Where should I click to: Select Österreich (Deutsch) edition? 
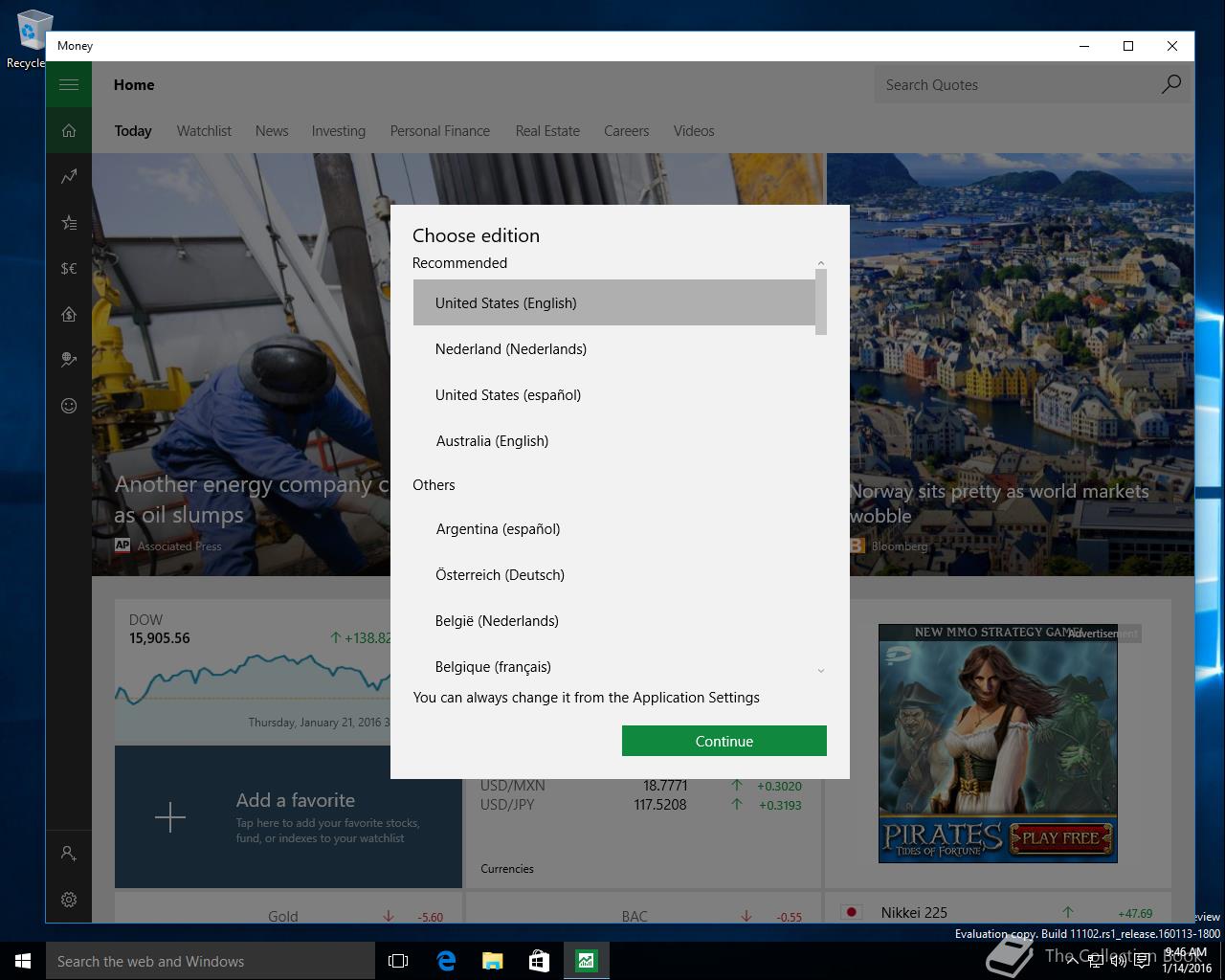(x=613, y=574)
